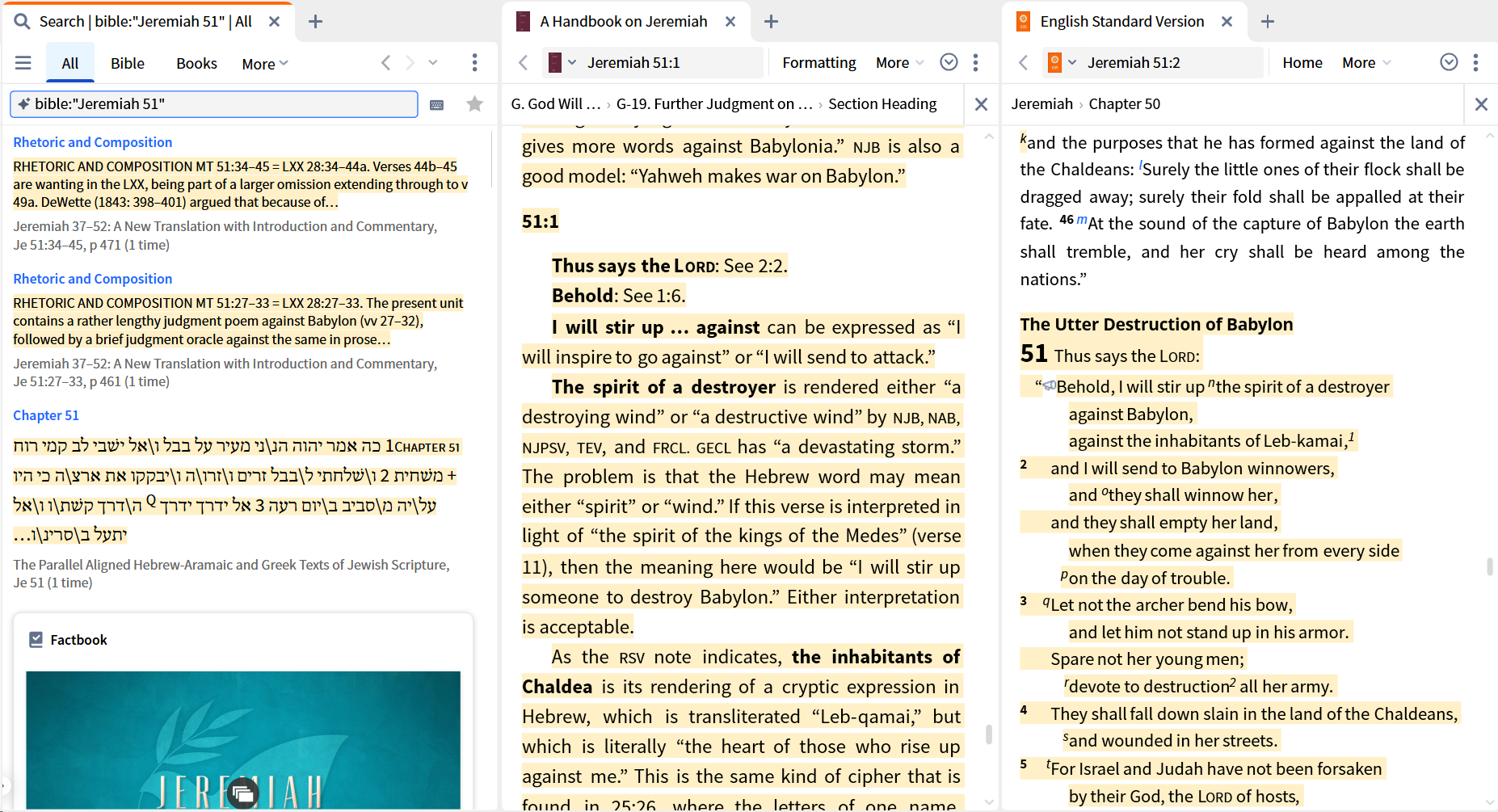The width and height of the screenshot is (1498, 812).
Task: Open More menu in Handbook panel
Action: pos(898,63)
